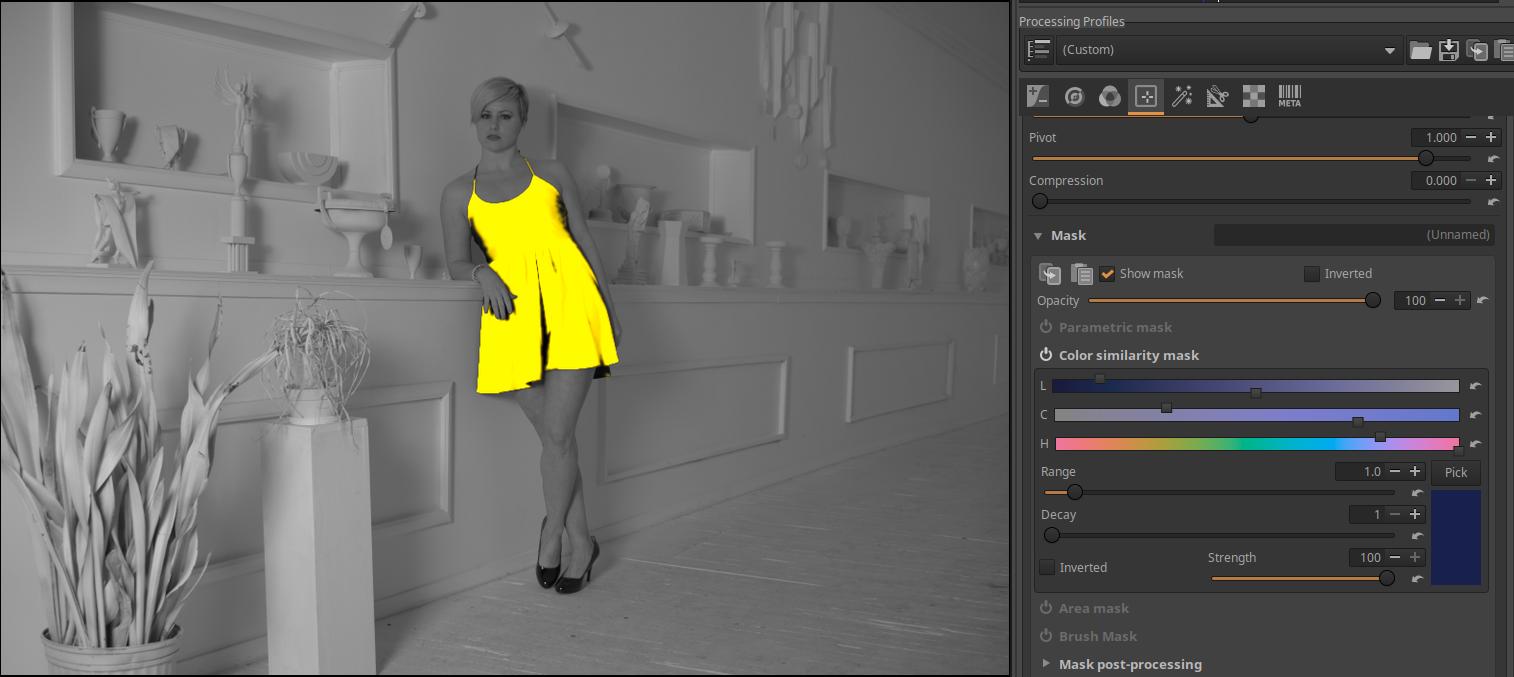Click the checkerboard Raw tab icon

(1253, 97)
